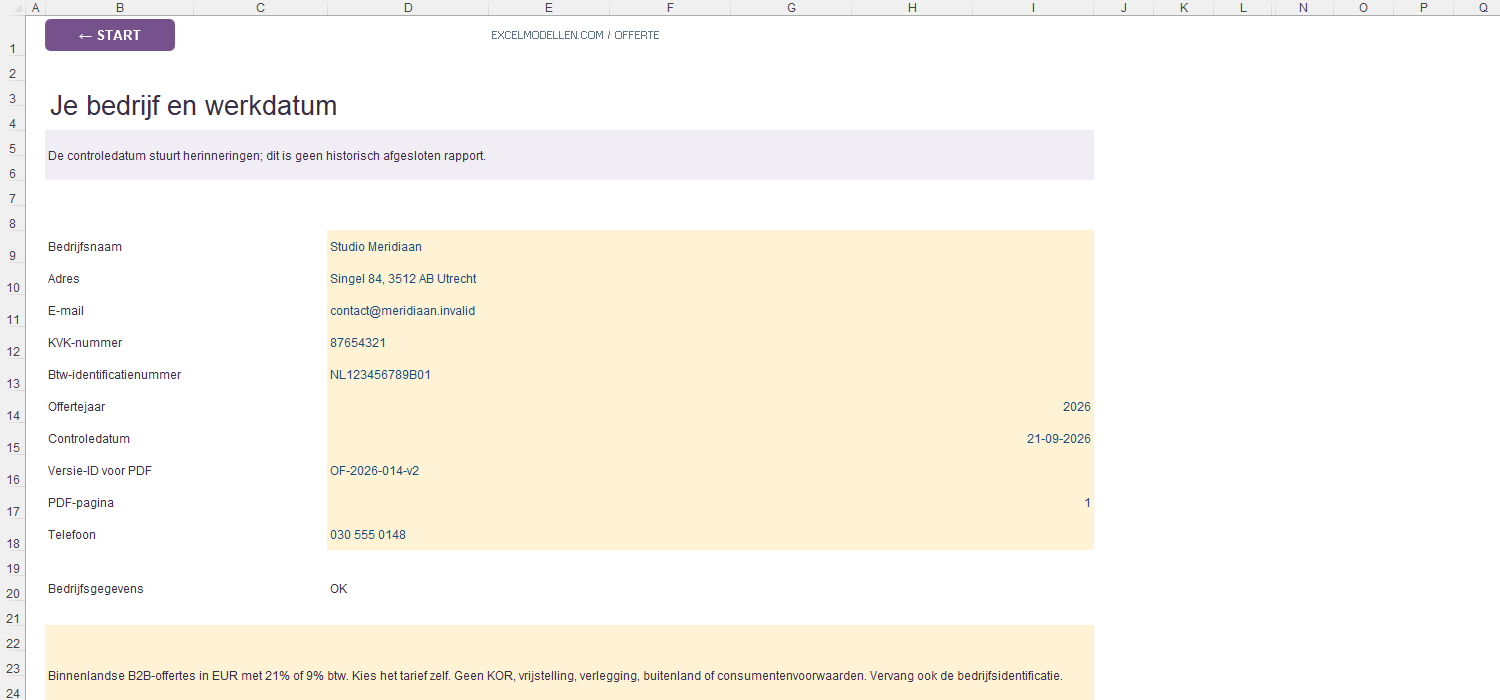
Task: Select row 20 header
Action: coord(13,590)
